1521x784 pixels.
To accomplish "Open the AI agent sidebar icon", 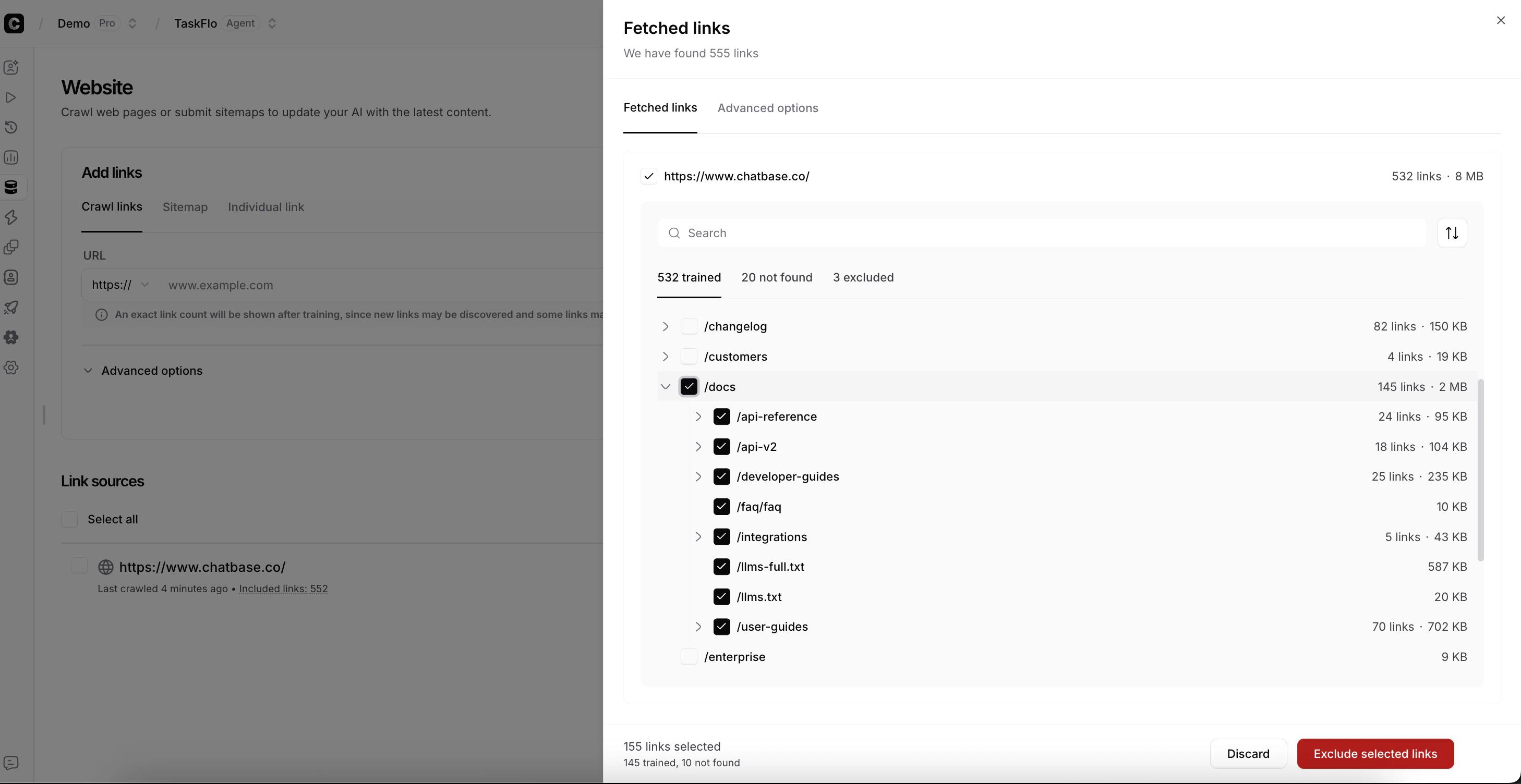I will (11, 67).
